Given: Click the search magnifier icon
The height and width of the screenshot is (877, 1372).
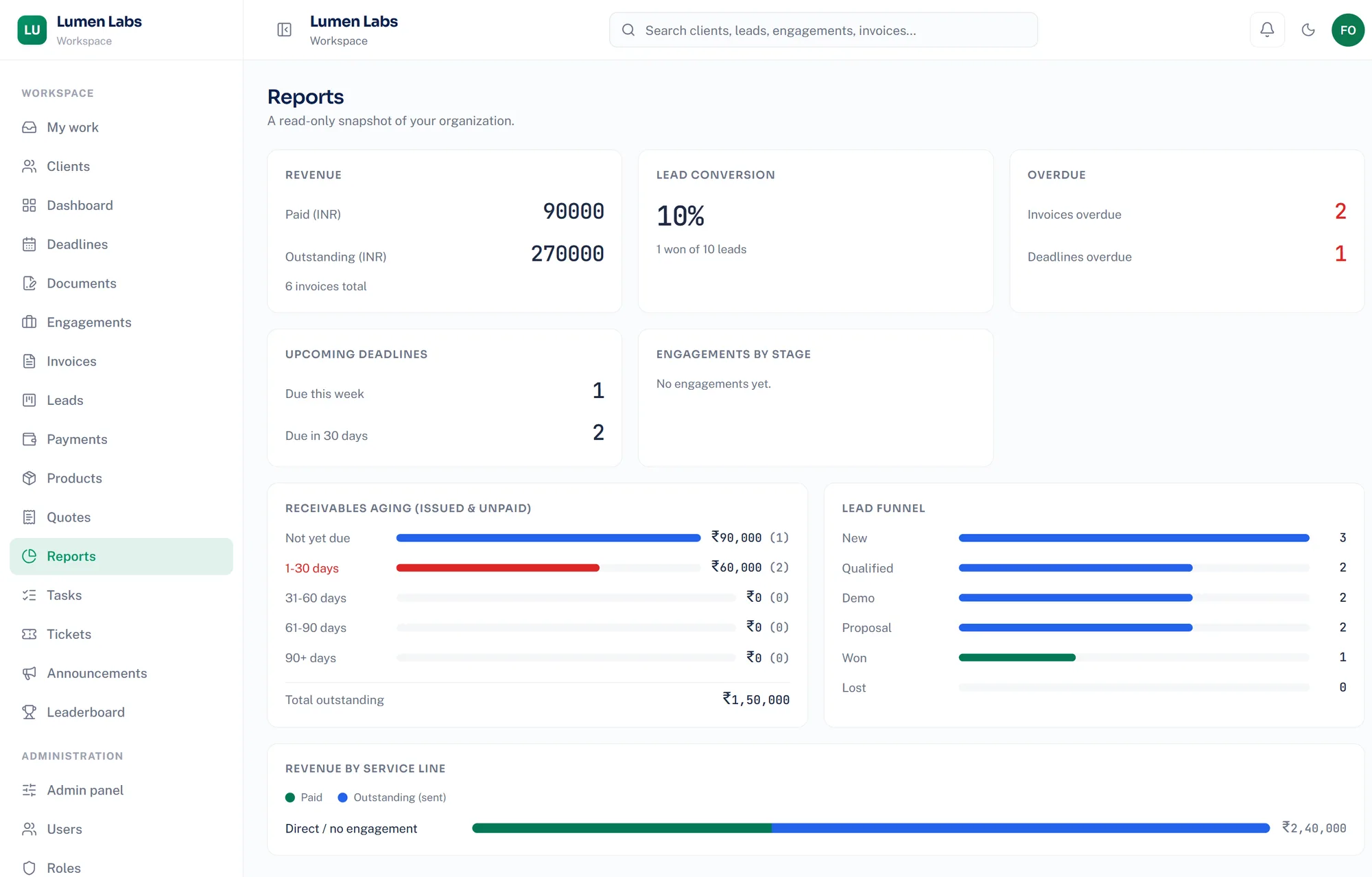Looking at the screenshot, I should pyautogui.click(x=628, y=30).
